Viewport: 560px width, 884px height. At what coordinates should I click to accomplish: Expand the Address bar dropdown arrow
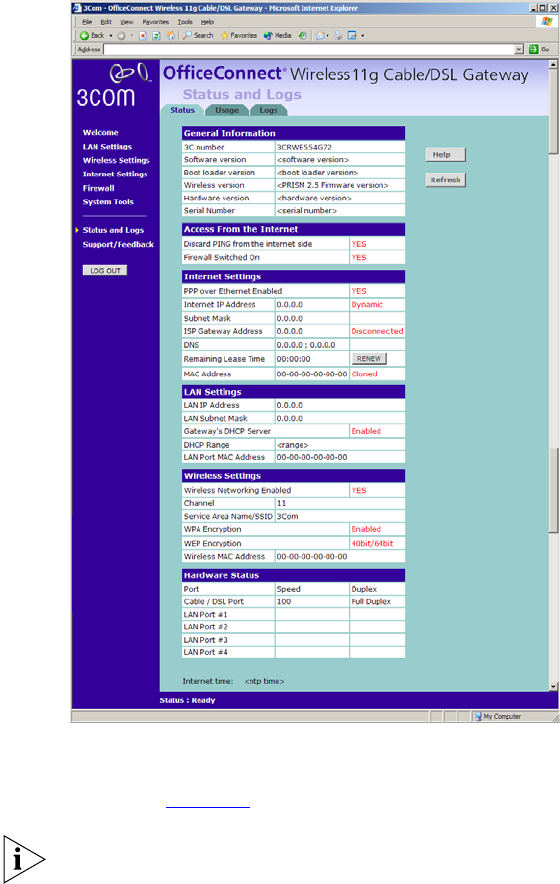click(519, 50)
